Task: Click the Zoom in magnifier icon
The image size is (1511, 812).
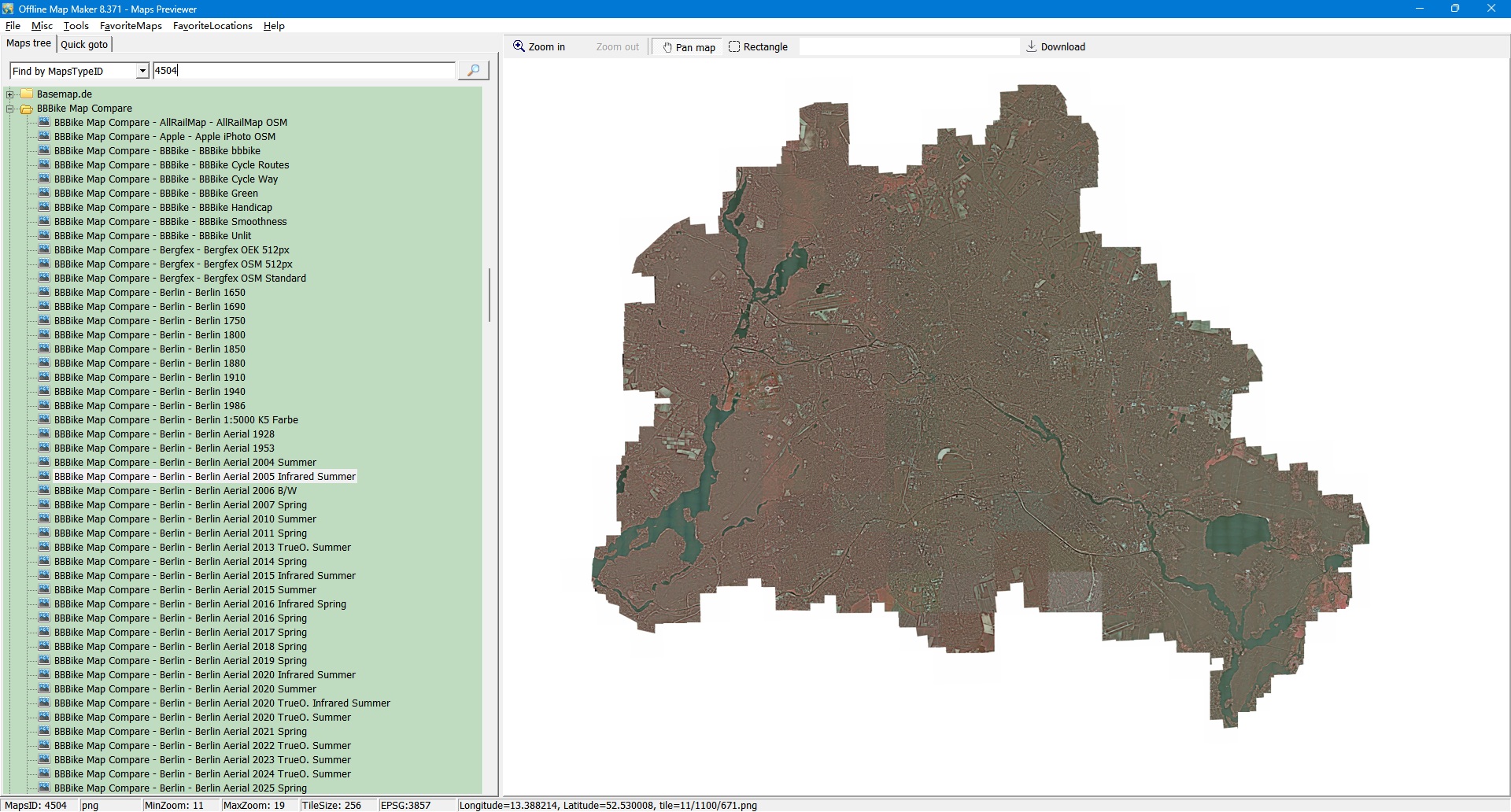Action: pyautogui.click(x=519, y=46)
